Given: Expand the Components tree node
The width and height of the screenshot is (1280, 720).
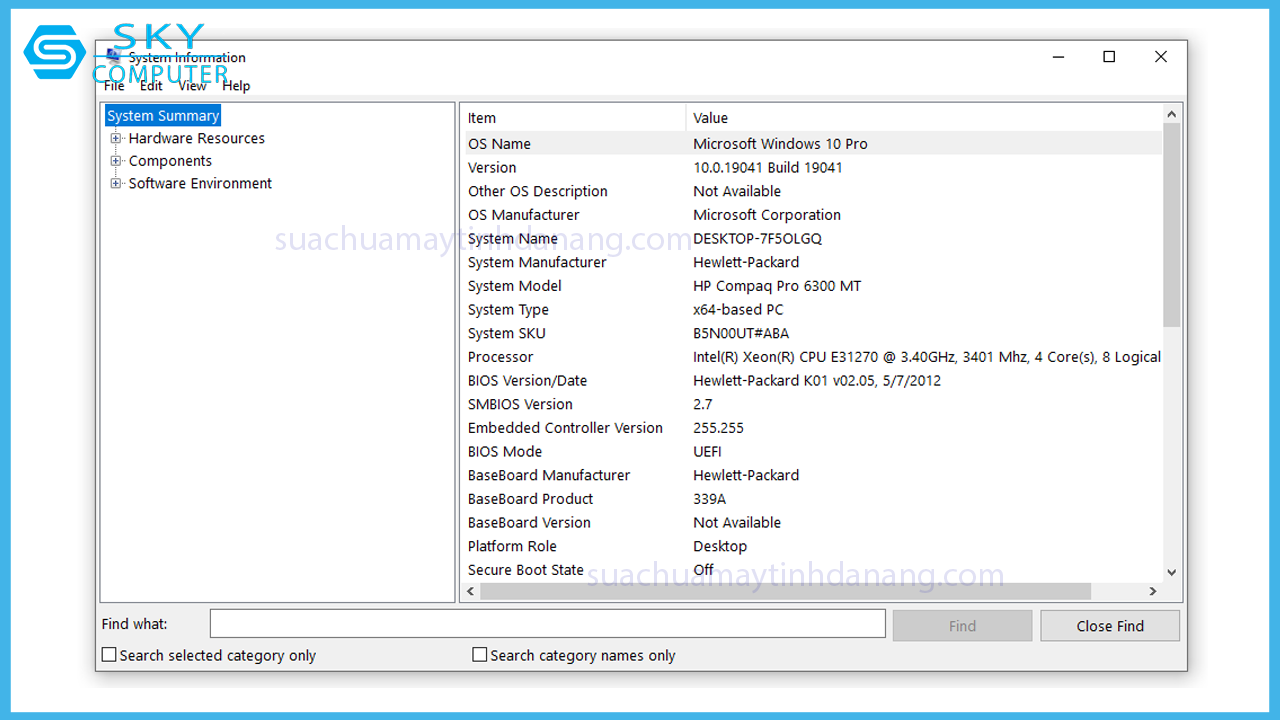Looking at the screenshot, I should 116,161.
